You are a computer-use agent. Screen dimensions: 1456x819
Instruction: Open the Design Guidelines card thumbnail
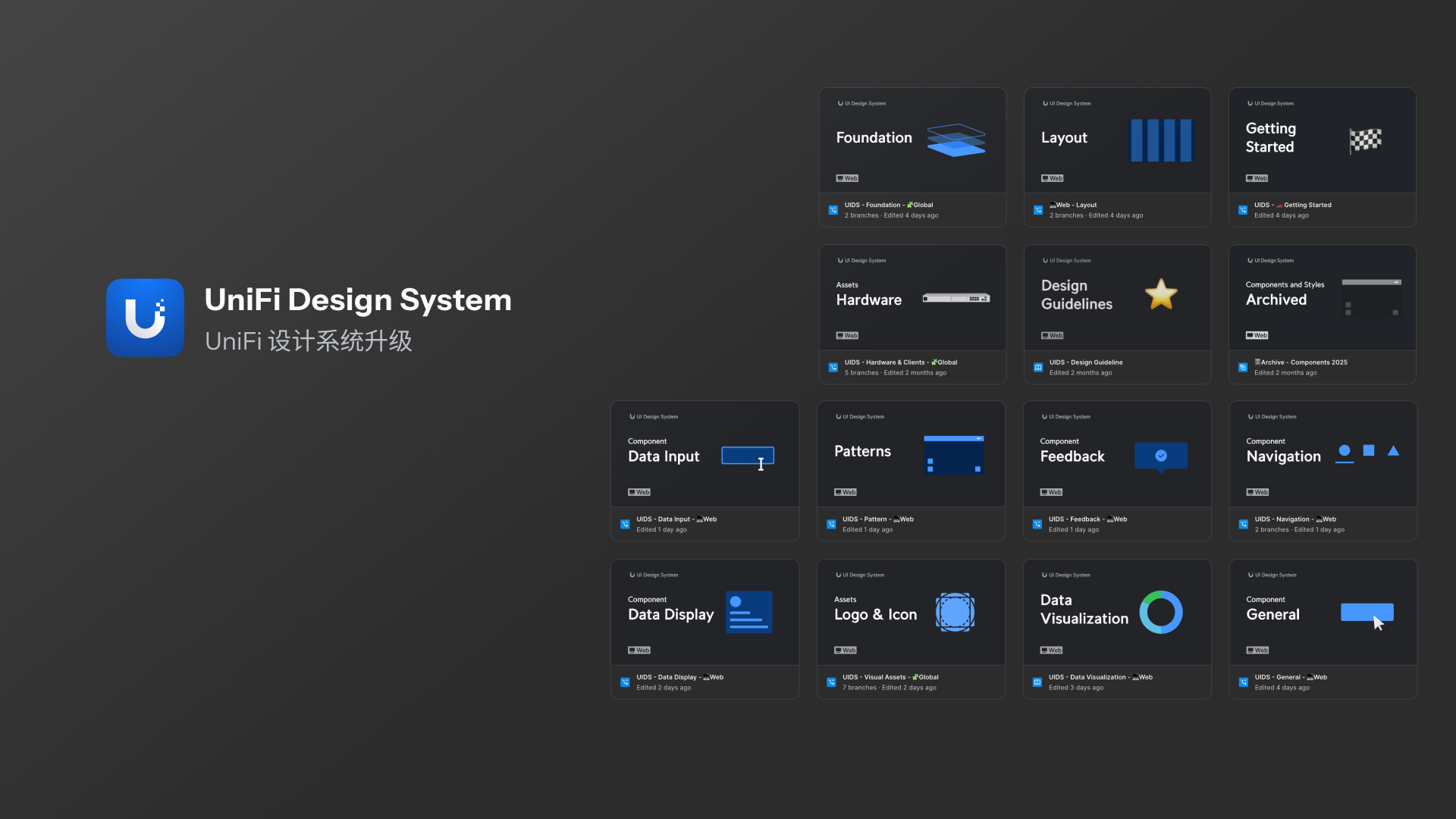tap(1117, 297)
